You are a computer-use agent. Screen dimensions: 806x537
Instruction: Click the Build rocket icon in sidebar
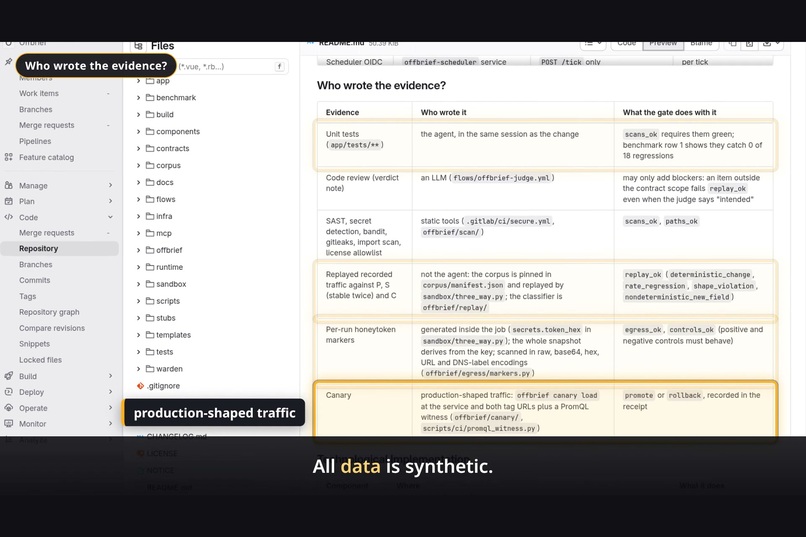click(9, 376)
